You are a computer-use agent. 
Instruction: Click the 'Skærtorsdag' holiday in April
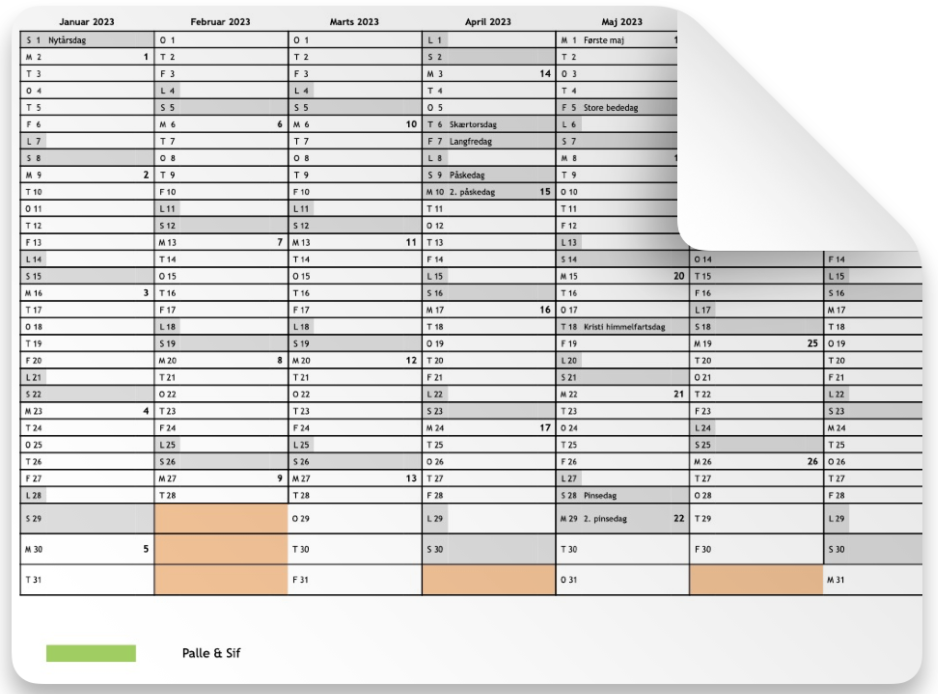[473, 124]
